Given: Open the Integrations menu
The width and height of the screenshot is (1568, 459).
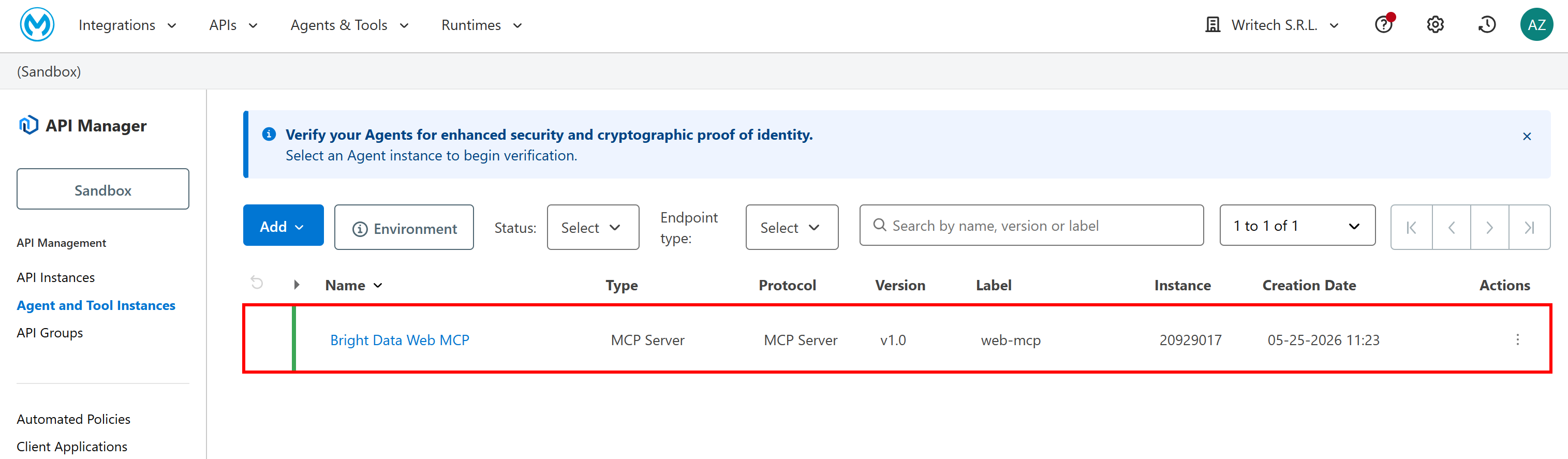Looking at the screenshot, I should point(128,25).
